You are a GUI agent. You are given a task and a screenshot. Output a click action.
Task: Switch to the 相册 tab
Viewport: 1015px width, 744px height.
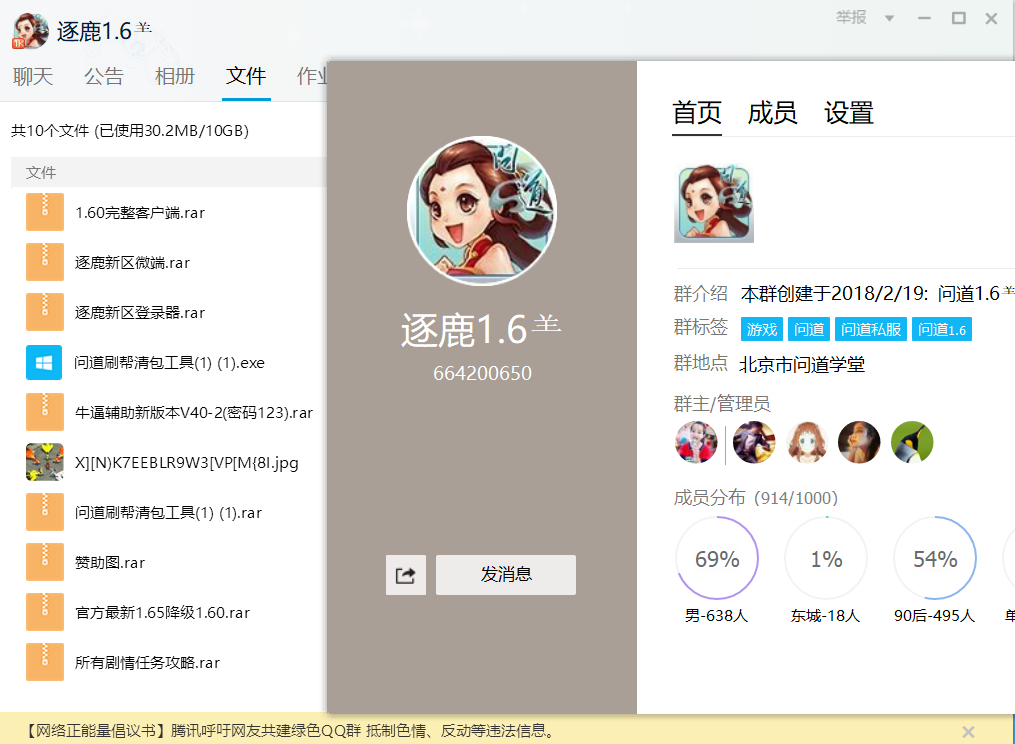point(175,77)
